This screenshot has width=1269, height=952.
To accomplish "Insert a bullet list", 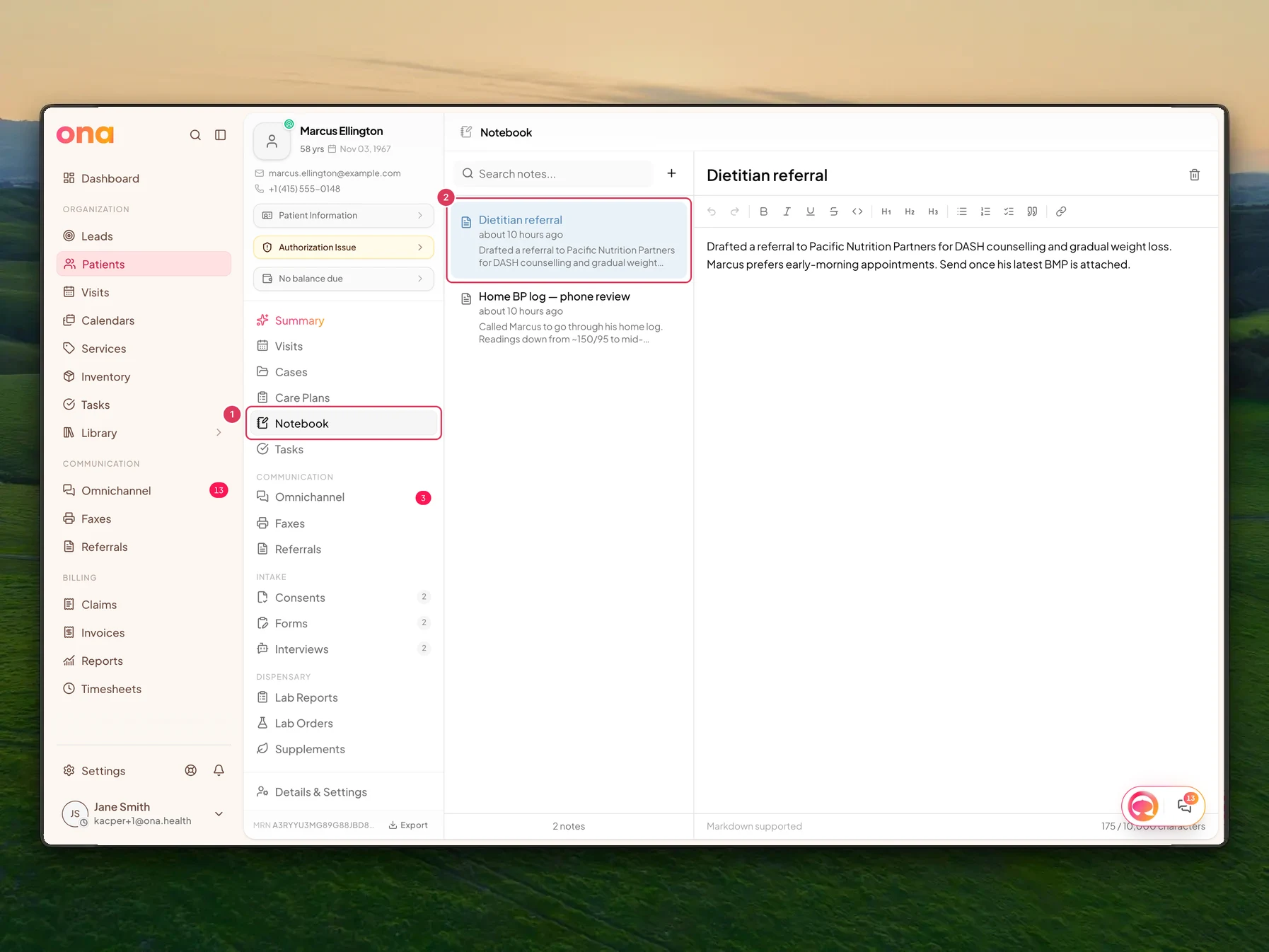I will [x=962, y=211].
